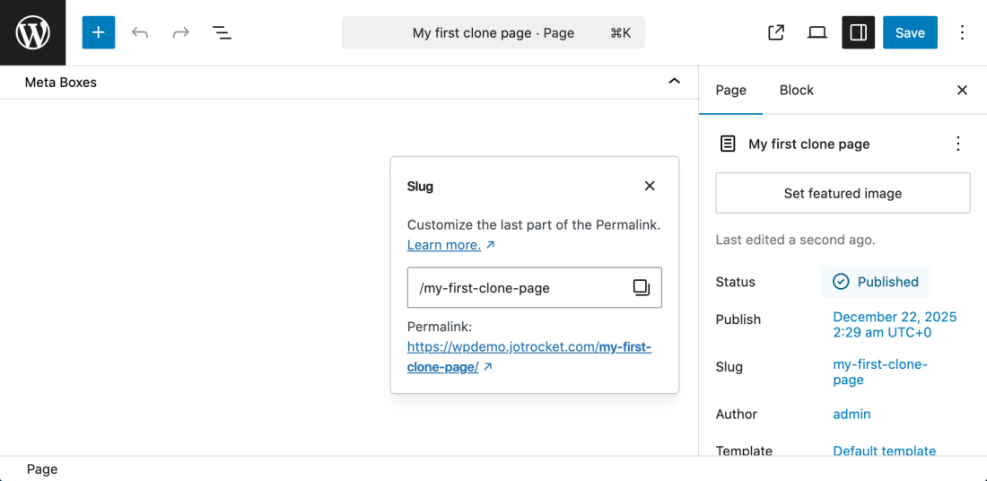Collapse the Meta Boxes section
This screenshot has width=987, height=481.
point(674,81)
